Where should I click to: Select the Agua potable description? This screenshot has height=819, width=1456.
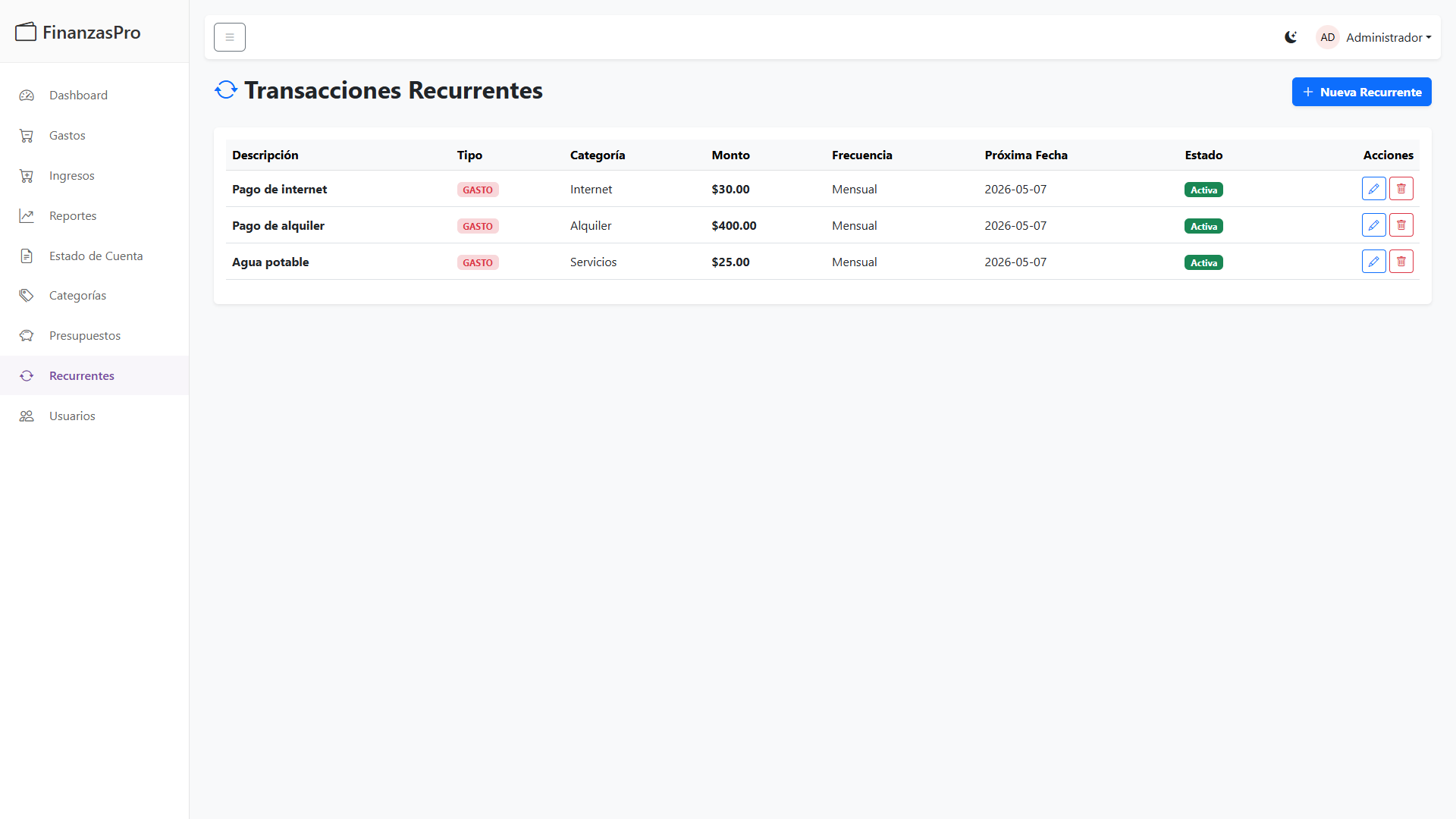pos(270,262)
